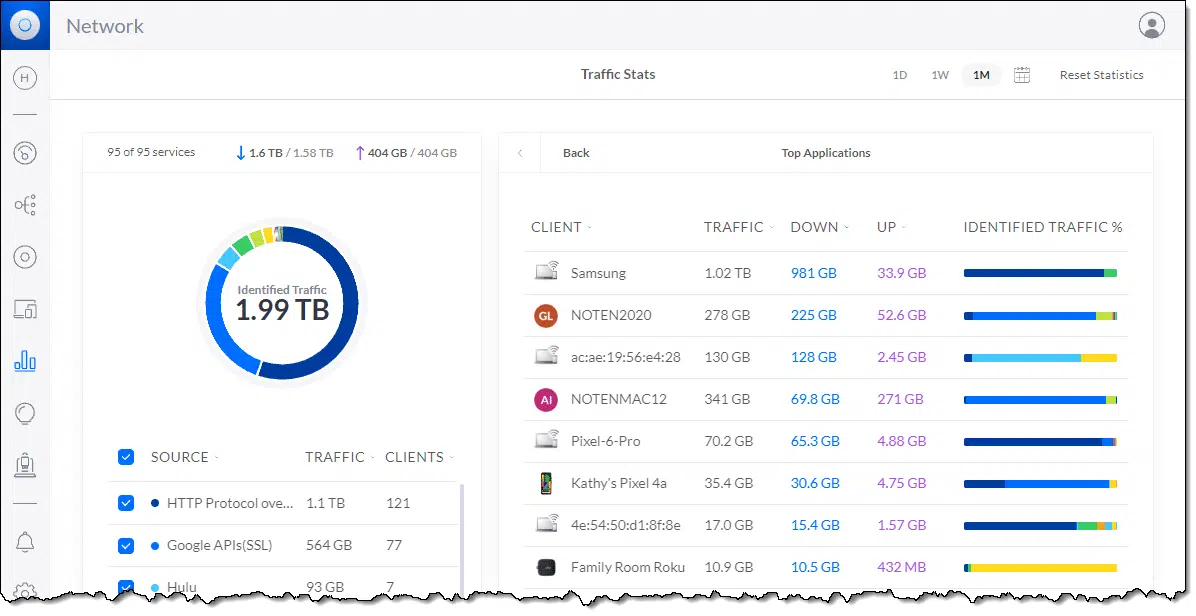This screenshot has height=616, width=1196.
Task: Open the insights lightbulb icon in sidebar
Action: 25,413
